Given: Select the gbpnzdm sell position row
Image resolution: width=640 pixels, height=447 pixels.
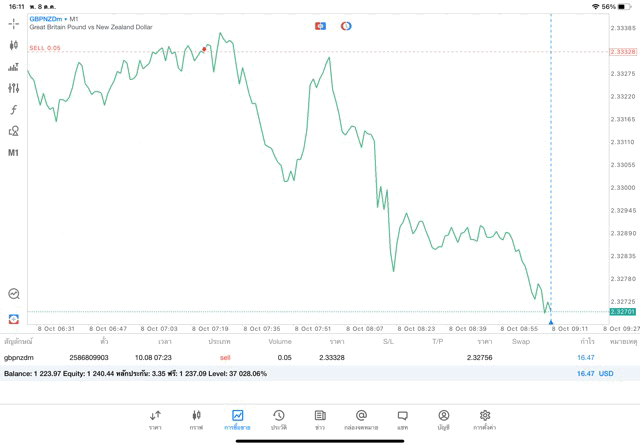Looking at the screenshot, I should [x=300, y=357].
